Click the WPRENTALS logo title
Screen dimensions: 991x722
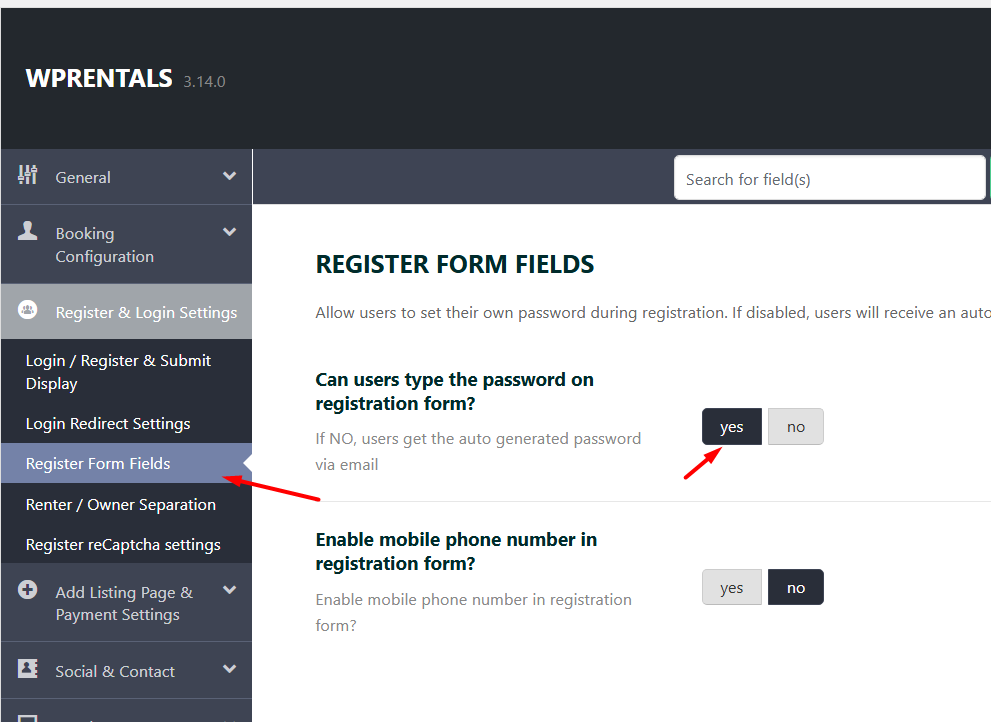point(99,78)
